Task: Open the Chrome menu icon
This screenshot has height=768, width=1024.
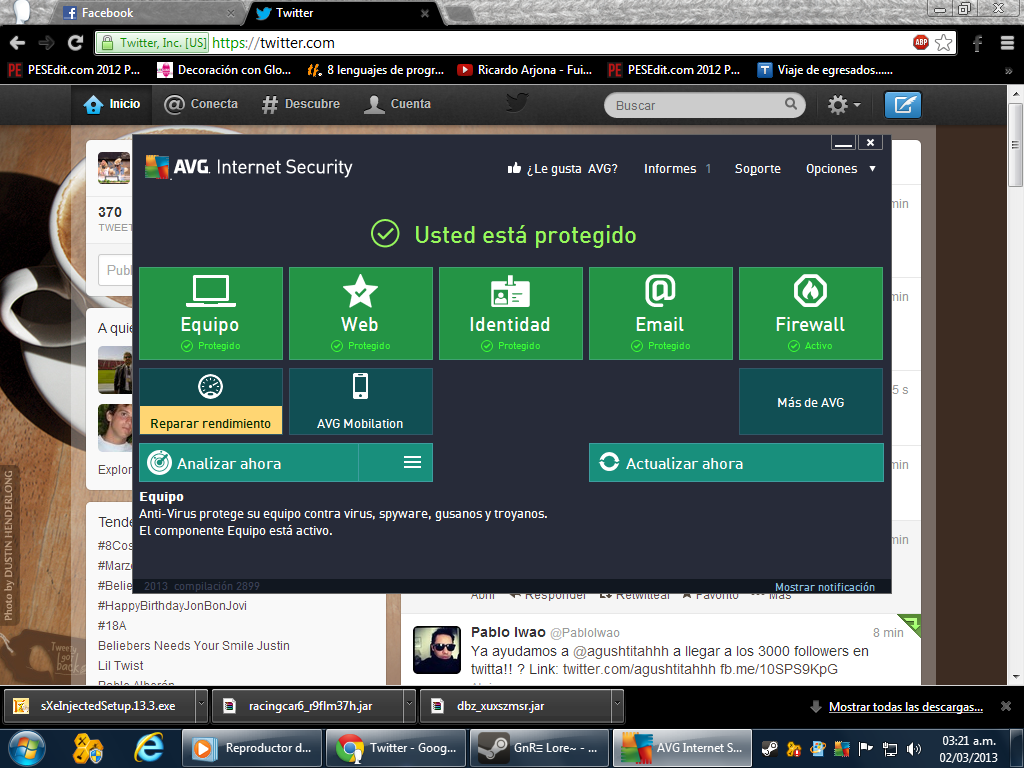Action: pyautogui.click(x=1007, y=43)
